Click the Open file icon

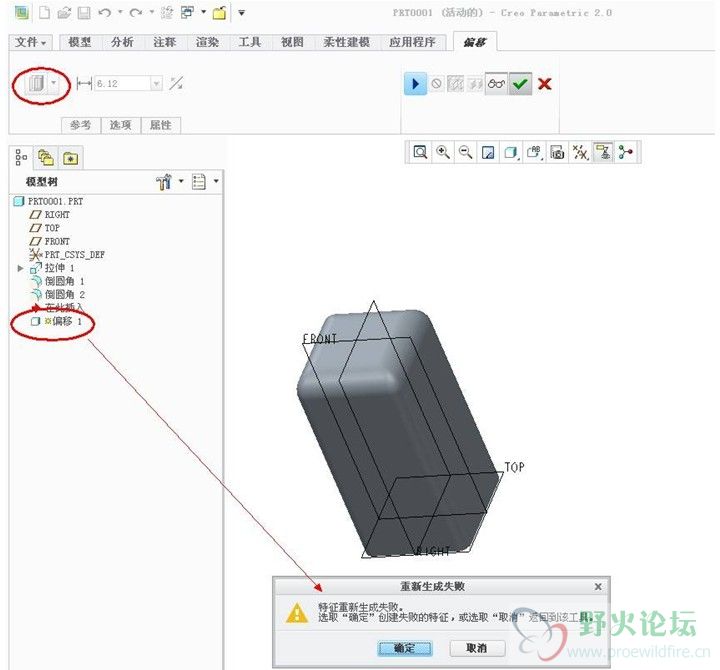pyautogui.click(x=64, y=13)
